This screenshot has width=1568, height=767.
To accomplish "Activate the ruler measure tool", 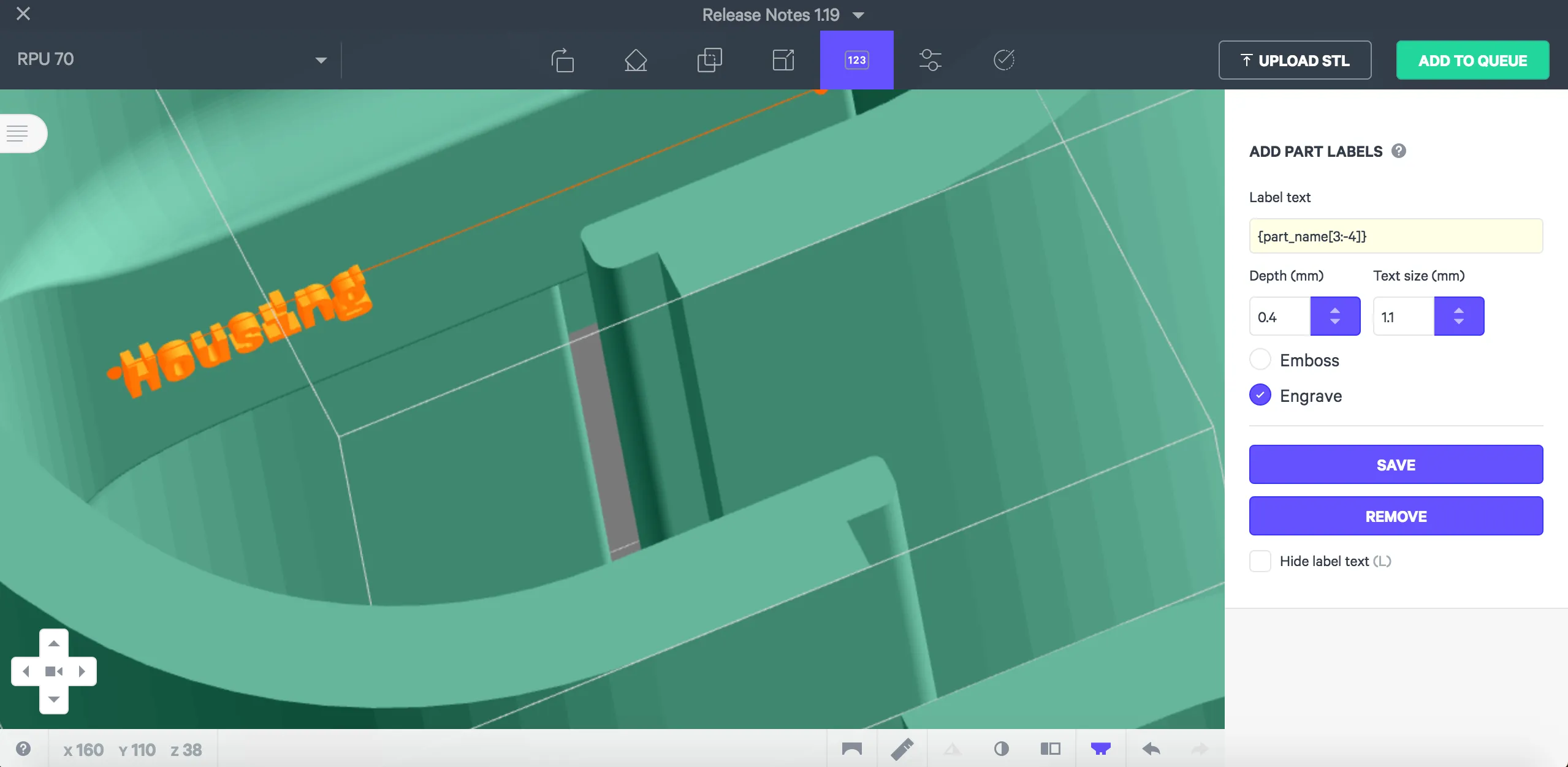I will pos(902,749).
